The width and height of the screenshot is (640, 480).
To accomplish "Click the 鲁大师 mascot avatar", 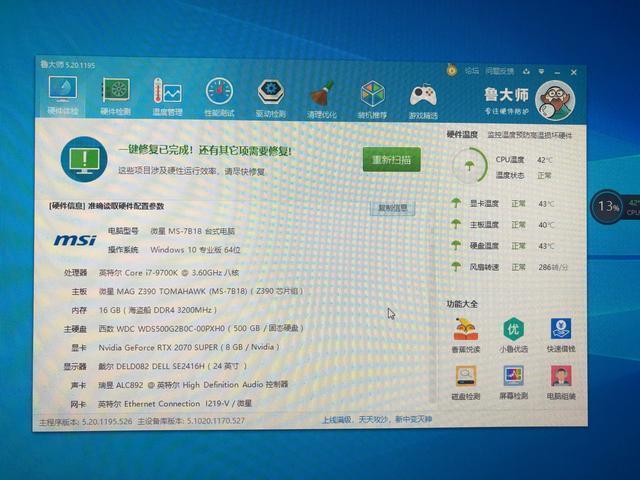I will pos(555,101).
